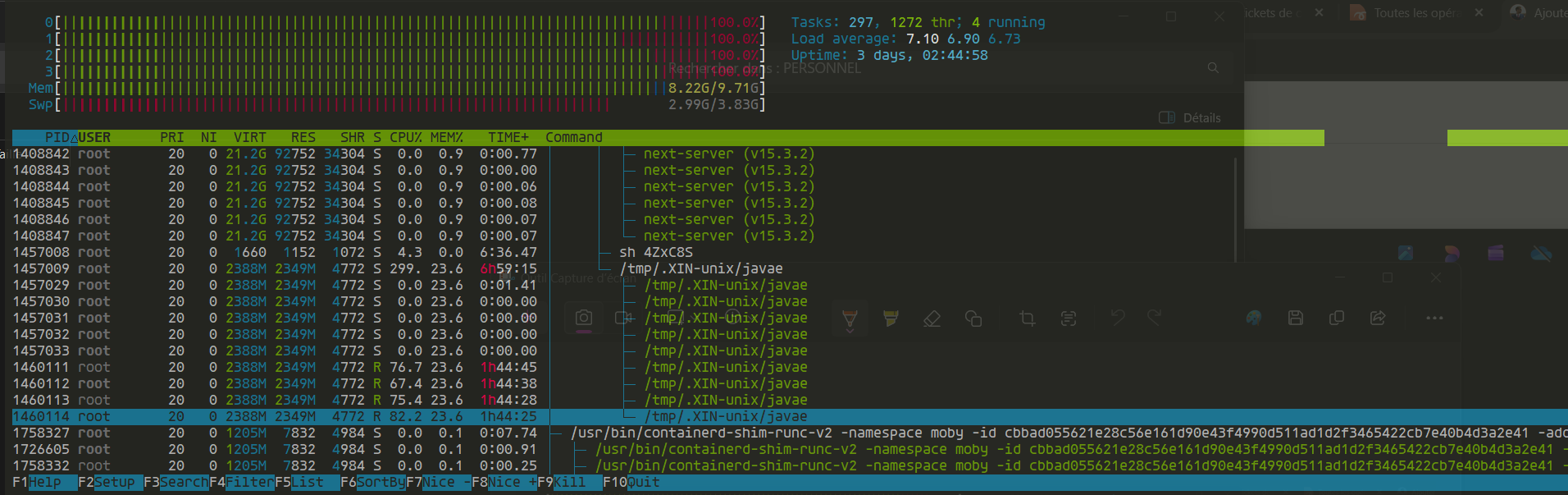Switch to video recording mode
The height and width of the screenshot is (495, 1568).
pyautogui.click(x=624, y=319)
